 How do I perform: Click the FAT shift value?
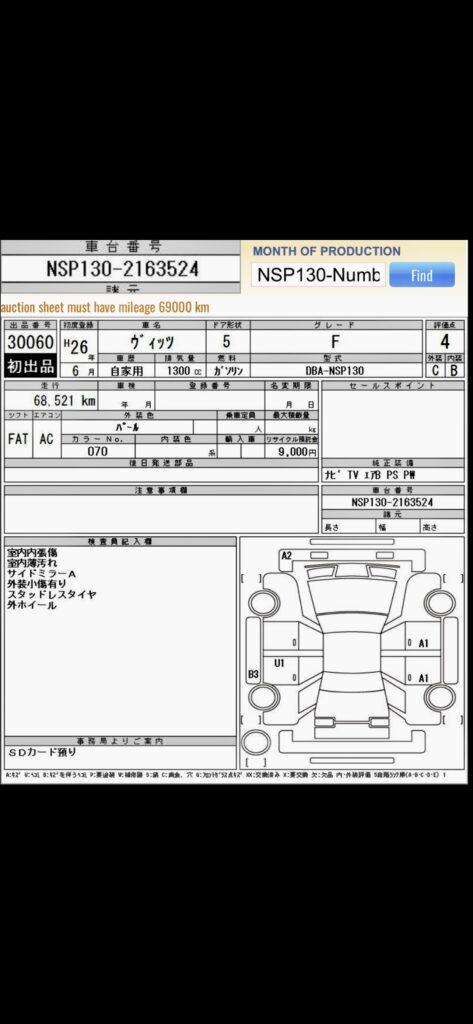coord(18,438)
